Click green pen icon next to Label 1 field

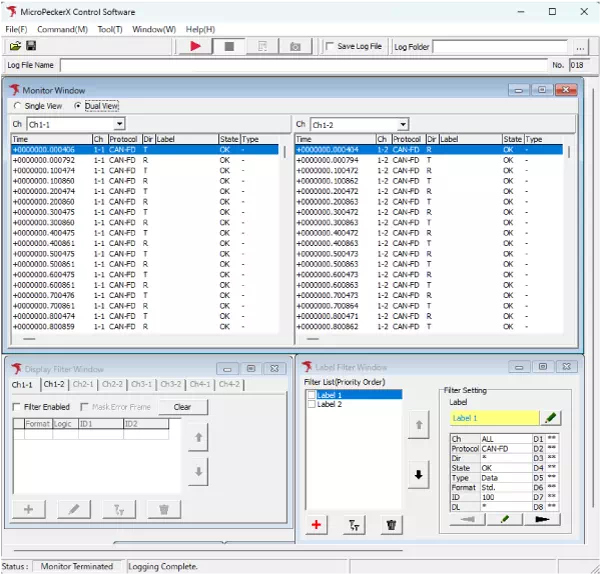coord(552,418)
